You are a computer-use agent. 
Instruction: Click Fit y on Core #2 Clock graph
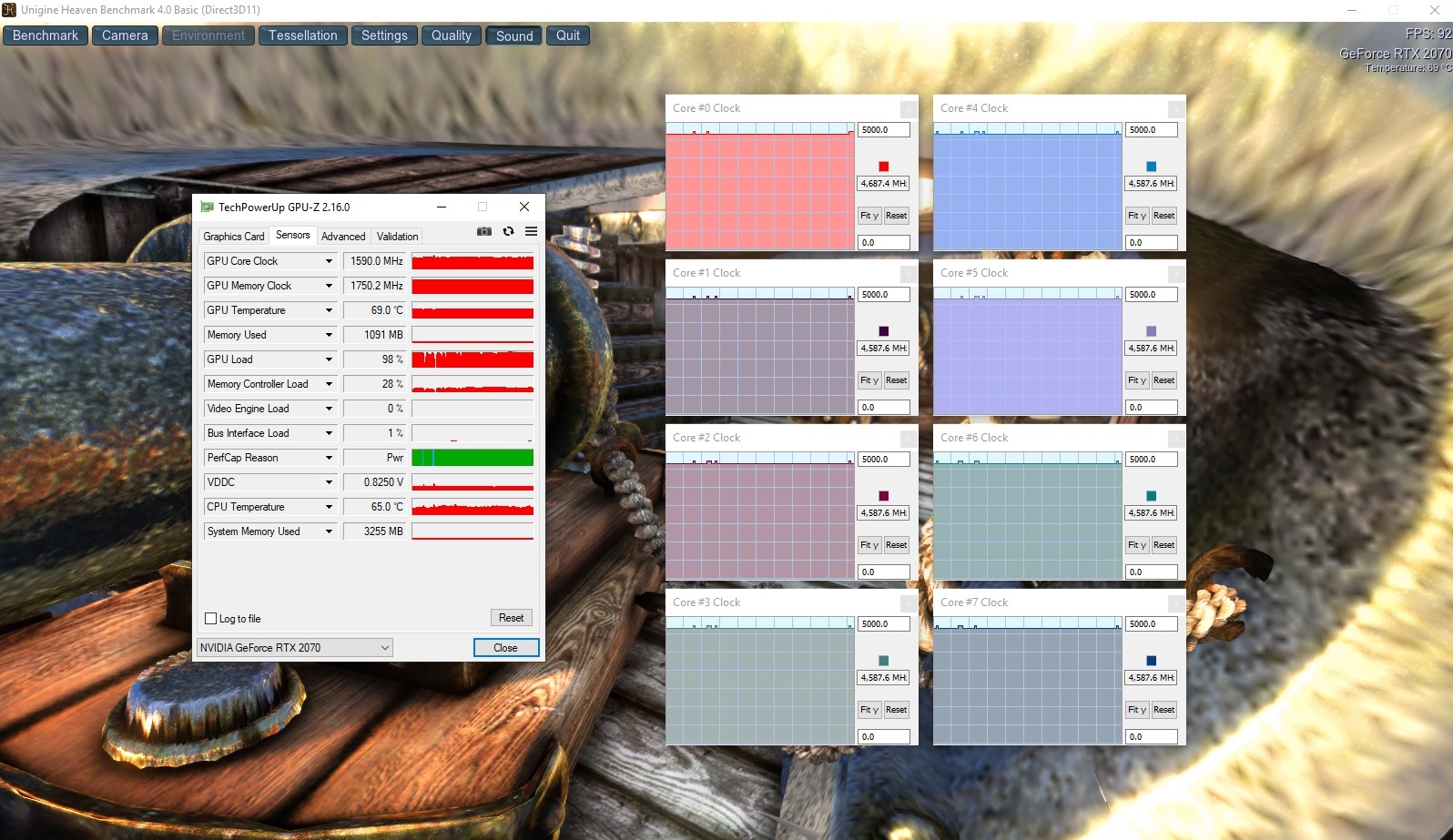[x=869, y=545]
